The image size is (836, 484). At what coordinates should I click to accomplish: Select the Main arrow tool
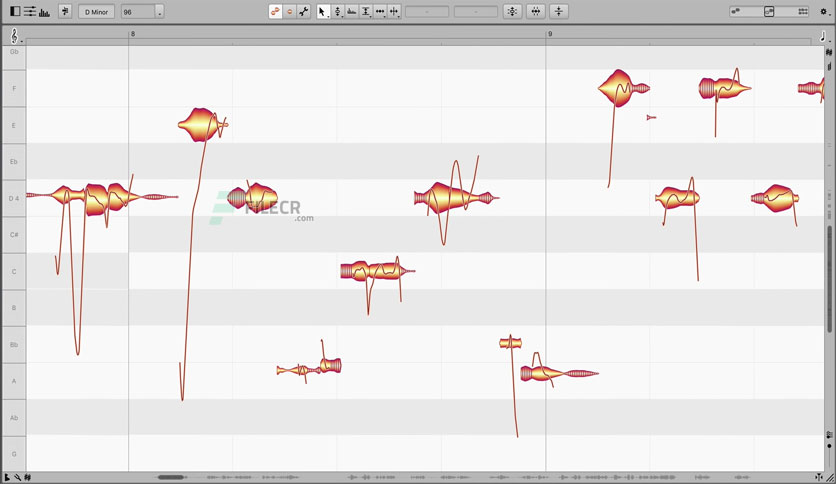323,11
